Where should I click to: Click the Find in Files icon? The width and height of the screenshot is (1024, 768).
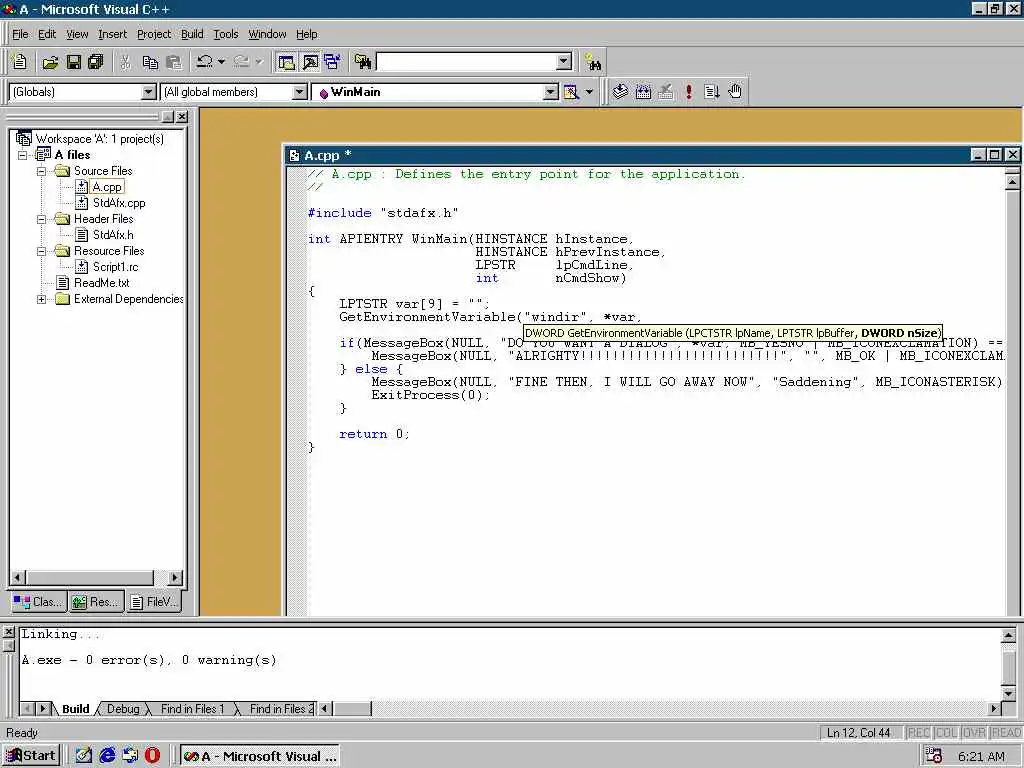(363, 62)
